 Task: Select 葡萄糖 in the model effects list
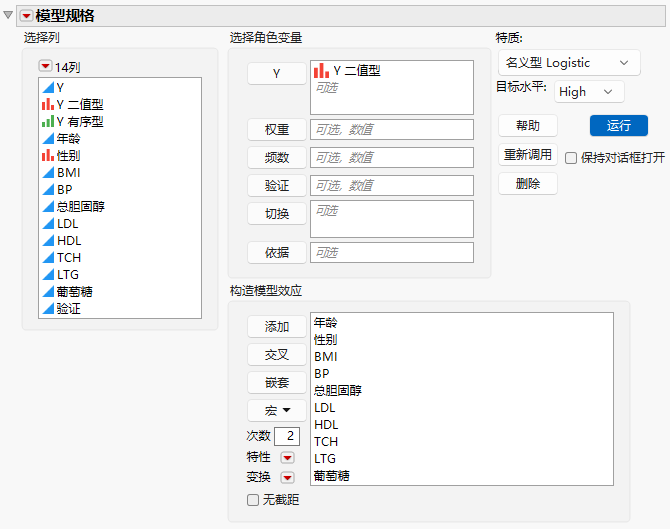332,476
